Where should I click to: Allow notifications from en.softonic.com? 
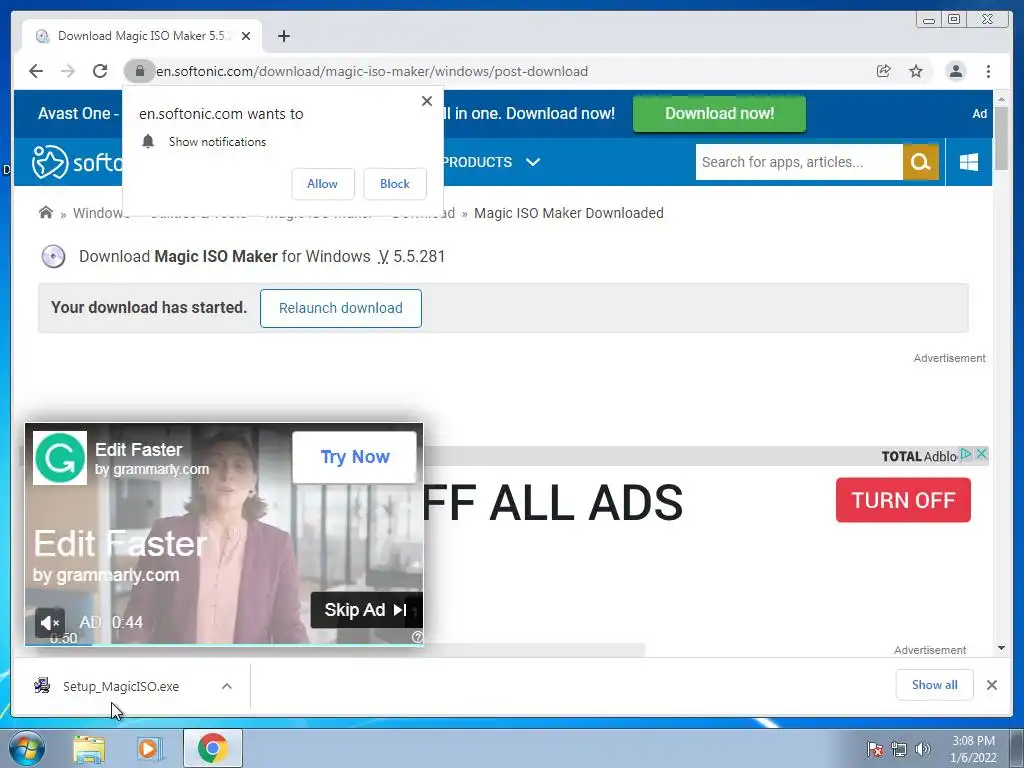click(x=323, y=184)
